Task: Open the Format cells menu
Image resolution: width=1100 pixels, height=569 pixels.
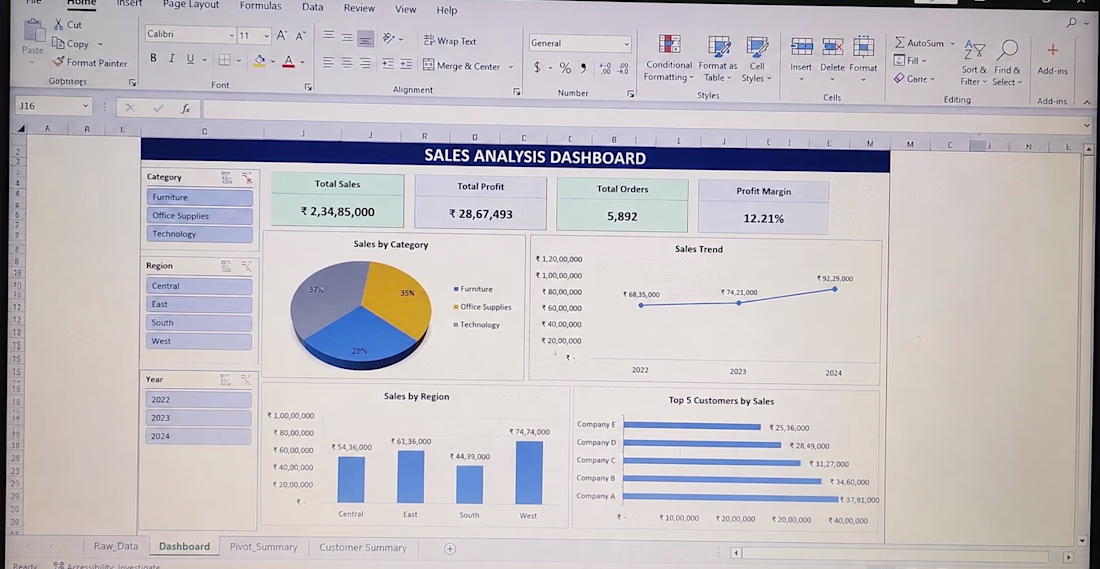Action: [863, 58]
